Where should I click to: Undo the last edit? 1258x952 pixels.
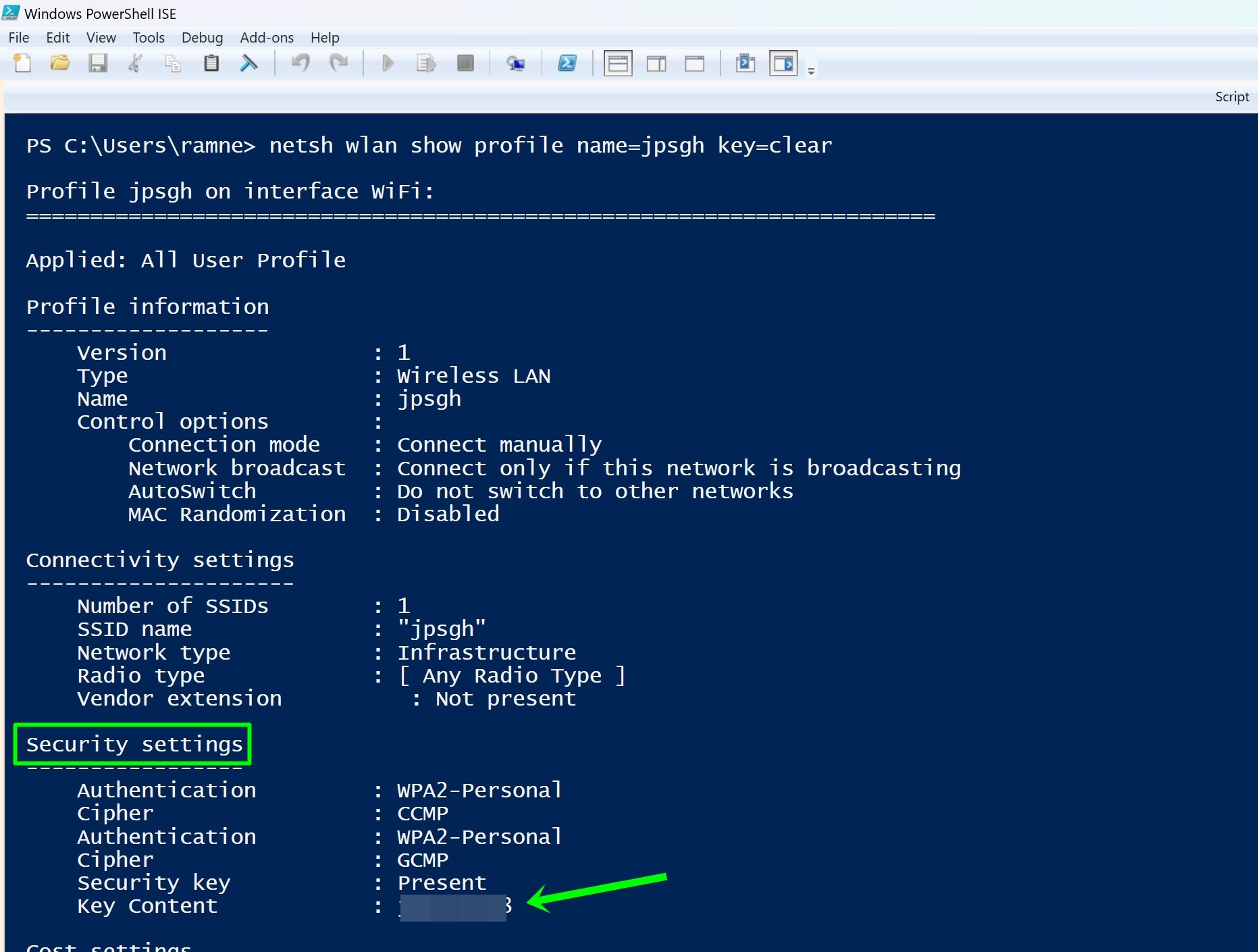click(x=300, y=63)
